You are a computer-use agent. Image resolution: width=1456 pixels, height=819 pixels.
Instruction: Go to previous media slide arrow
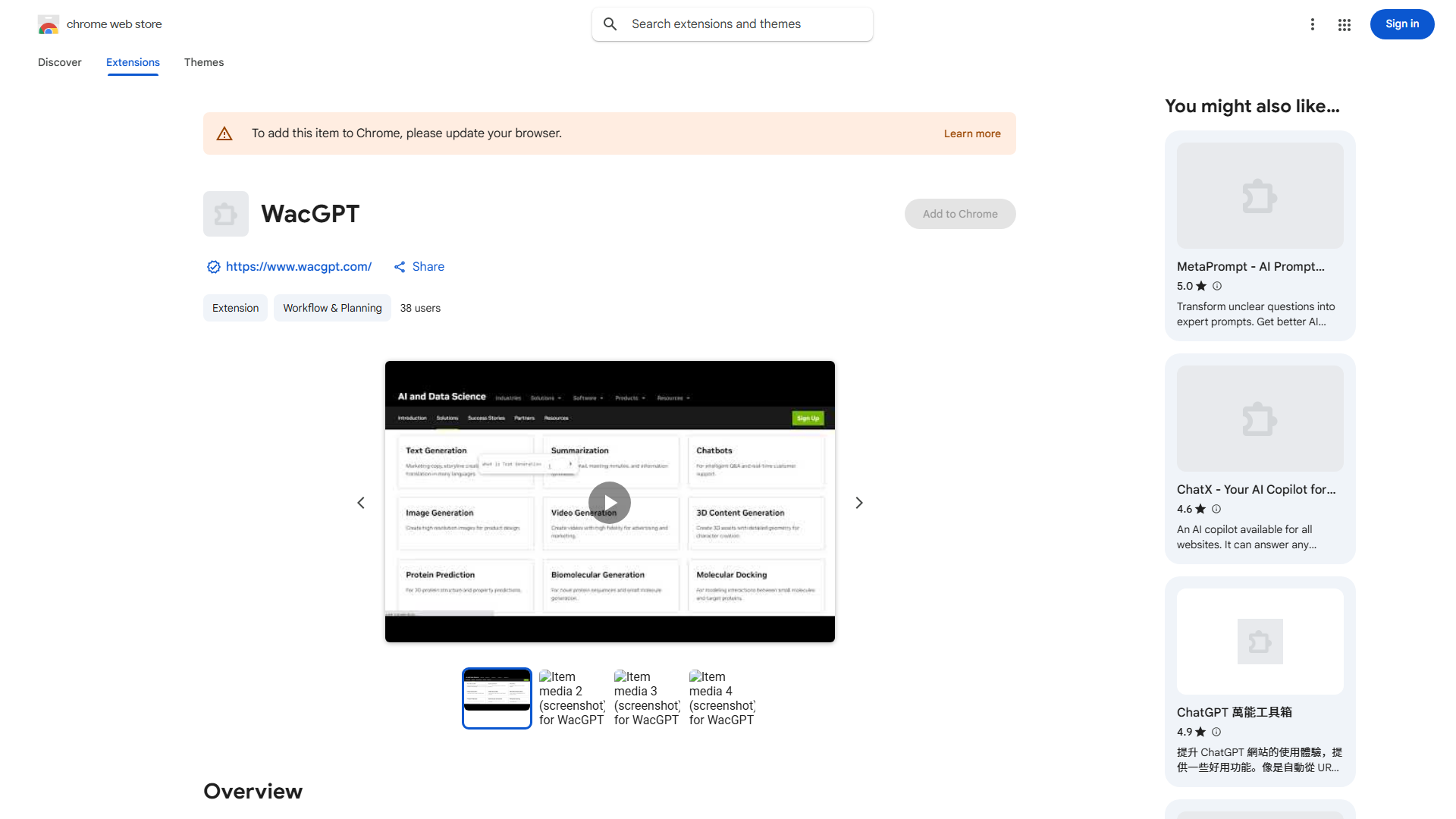[361, 503]
